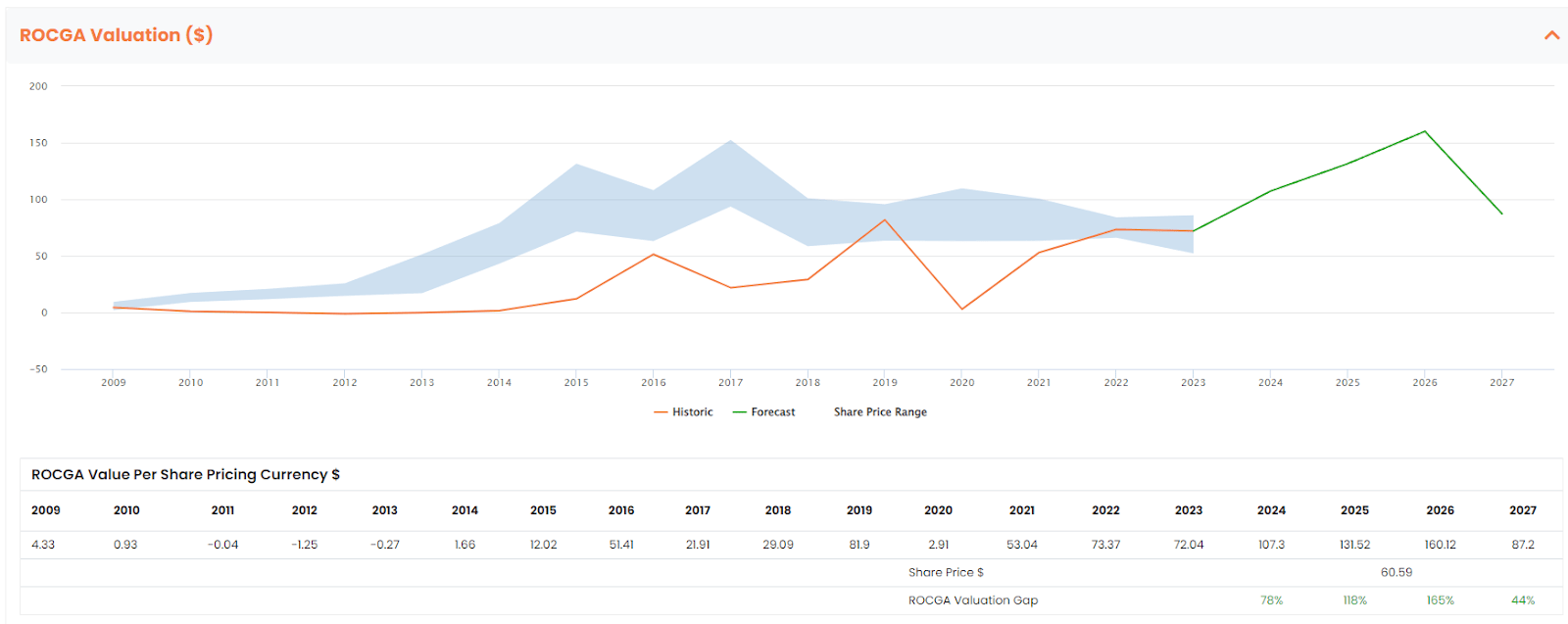Click the 2009 column header in table

pos(46,510)
